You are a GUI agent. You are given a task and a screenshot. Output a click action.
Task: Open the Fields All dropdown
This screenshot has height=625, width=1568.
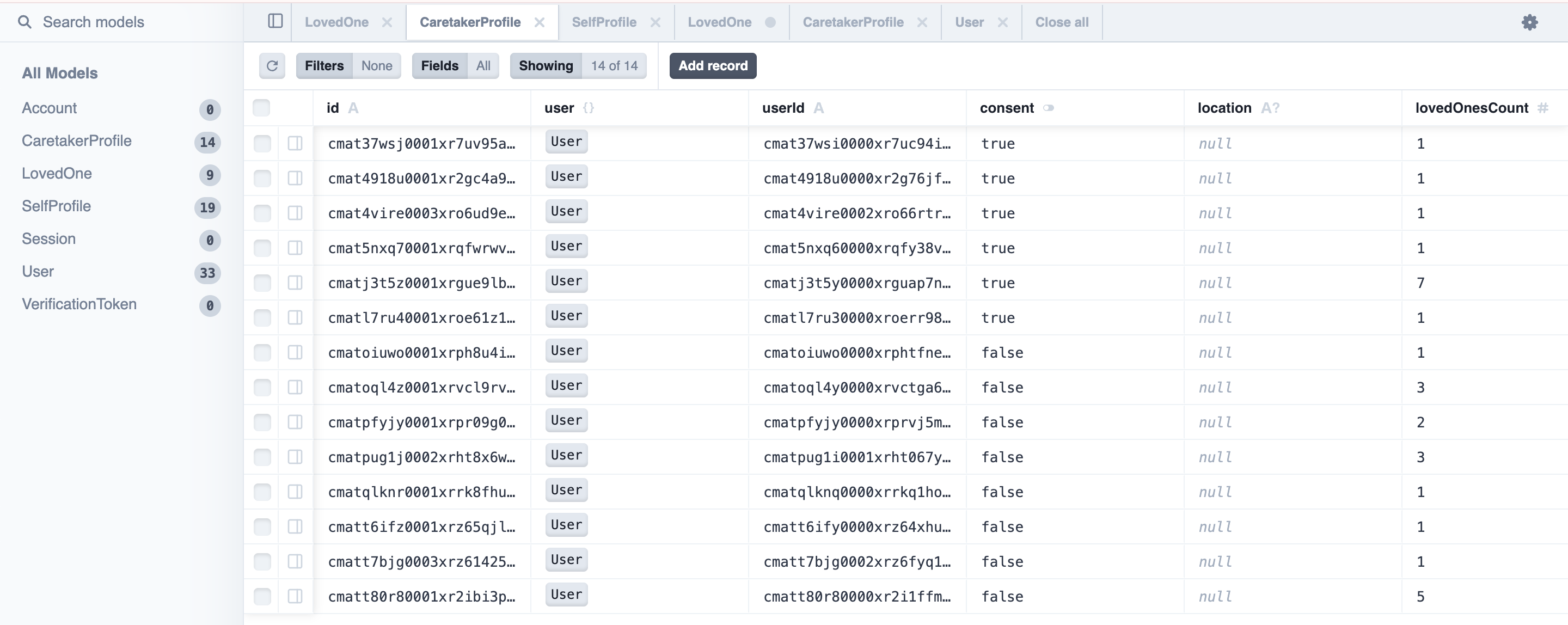455,66
